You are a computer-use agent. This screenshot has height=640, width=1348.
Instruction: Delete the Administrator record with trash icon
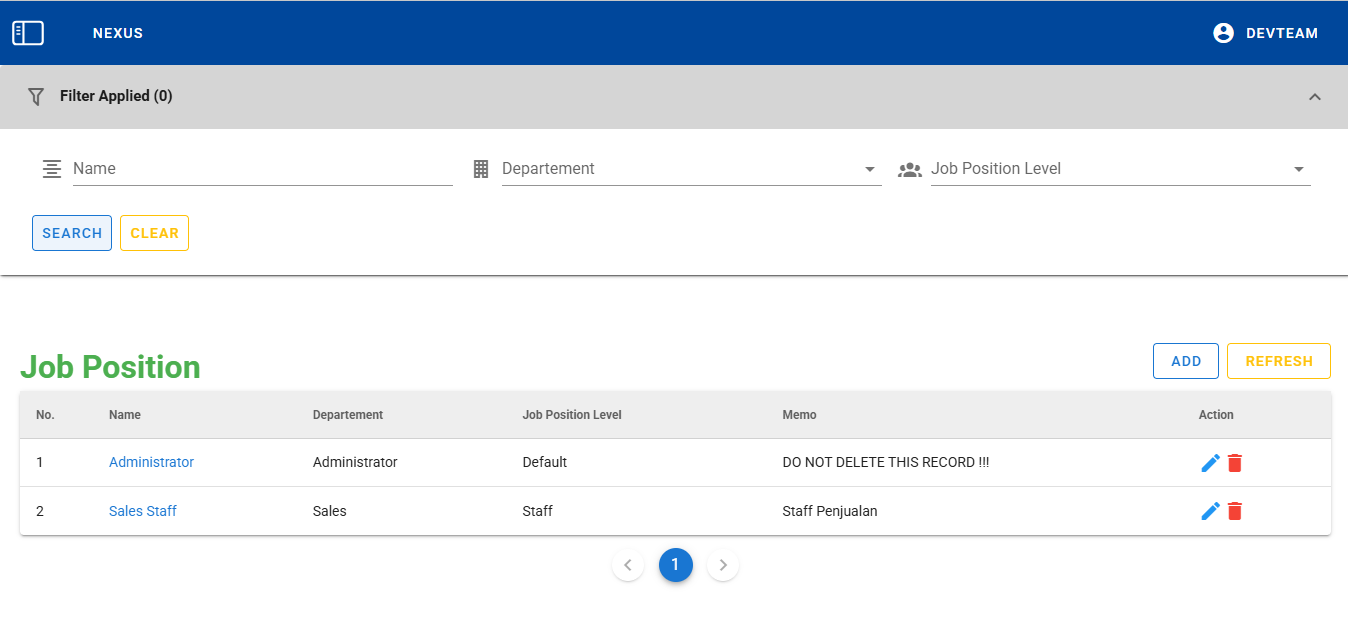(x=1235, y=463)
